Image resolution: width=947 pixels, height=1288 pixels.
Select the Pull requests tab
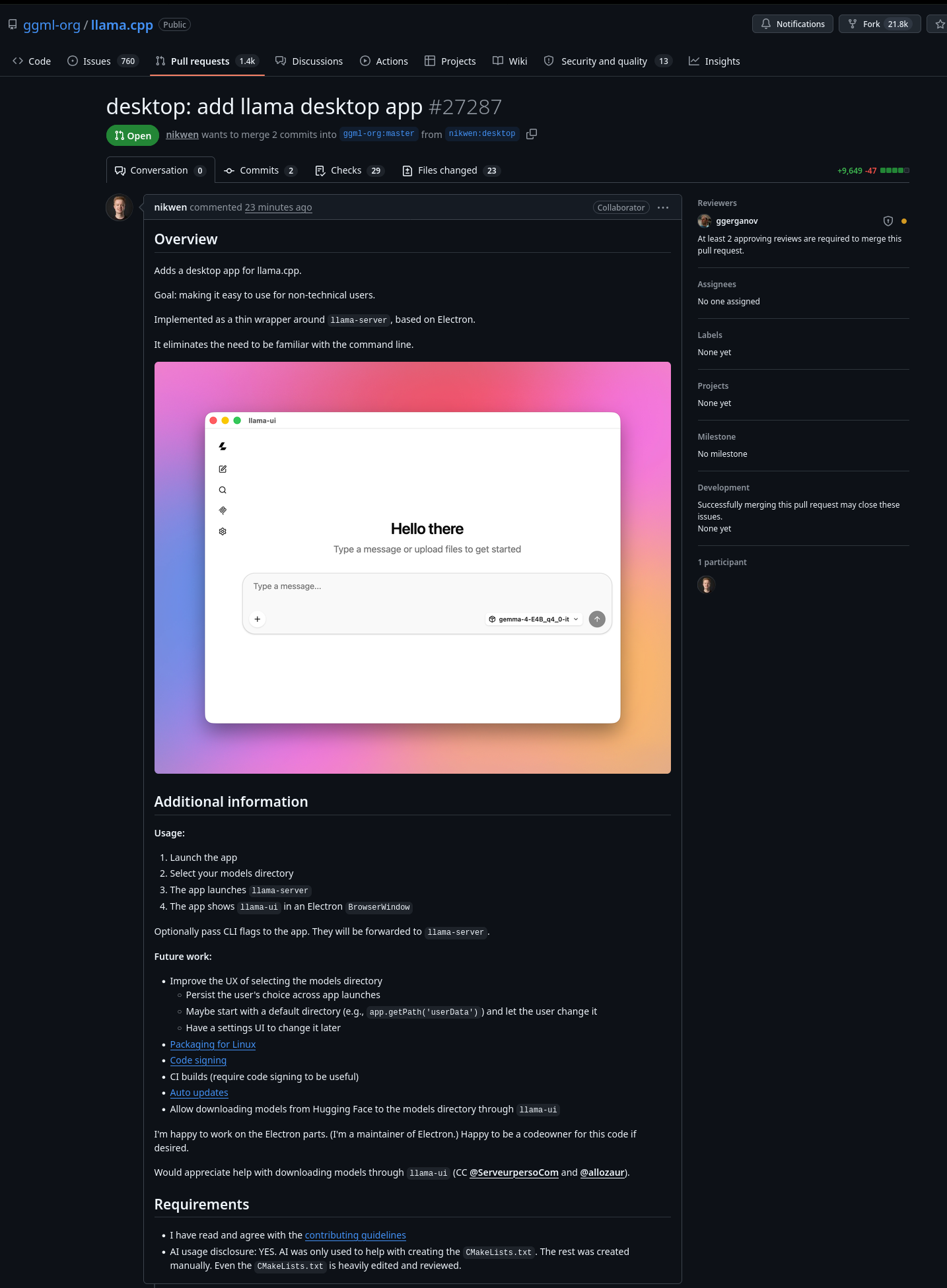207,61
